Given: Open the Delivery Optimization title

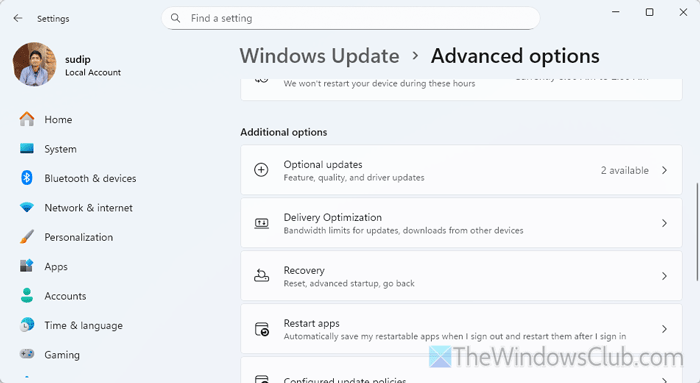Looking at the screenshot, I should point(333,217).
